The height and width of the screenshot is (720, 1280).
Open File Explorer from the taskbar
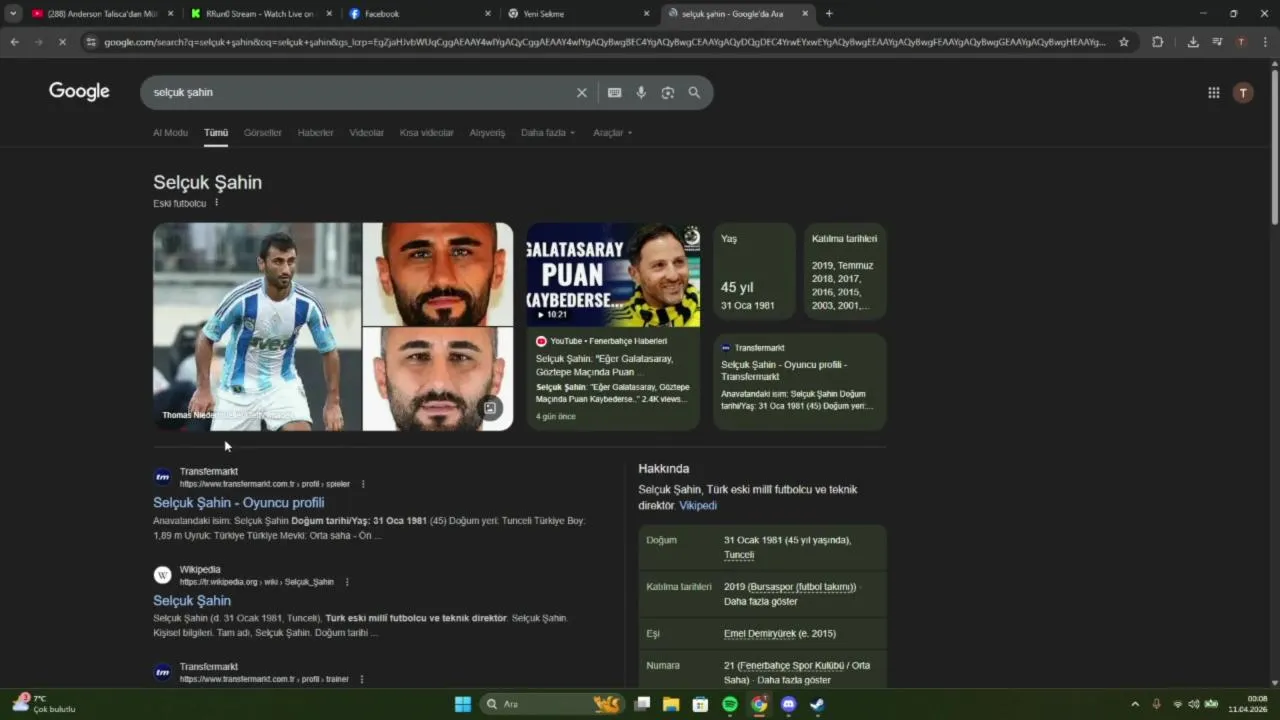671,704
